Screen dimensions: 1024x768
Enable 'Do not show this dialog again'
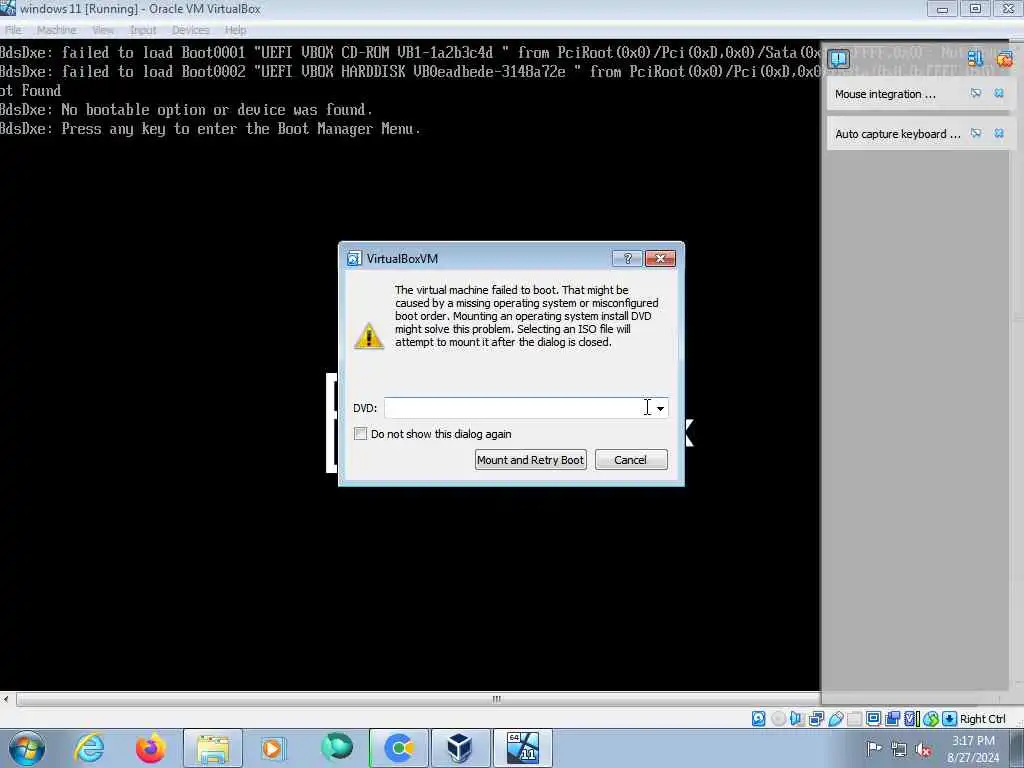pos(360,434)
